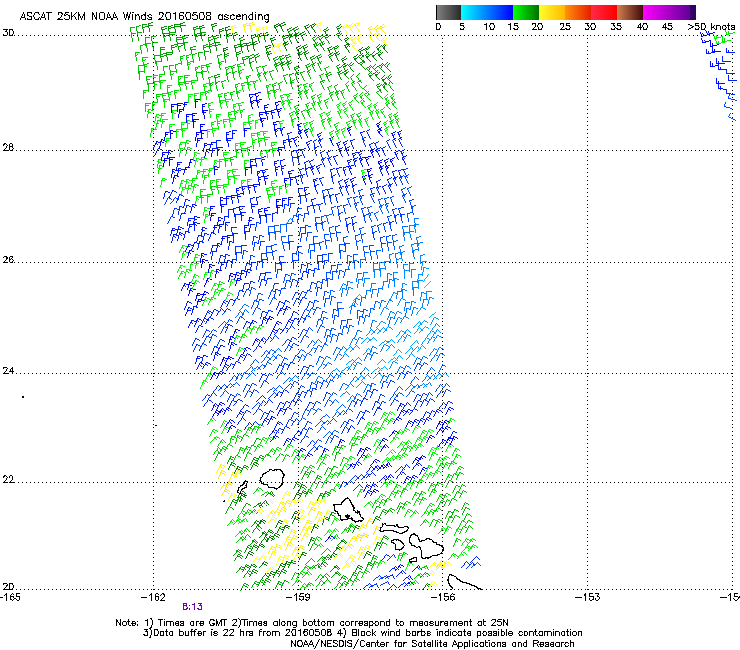This screenshot has width=740, height=650.
Task: Click the Molokai island outline
Action: click(x=395, y=528)
